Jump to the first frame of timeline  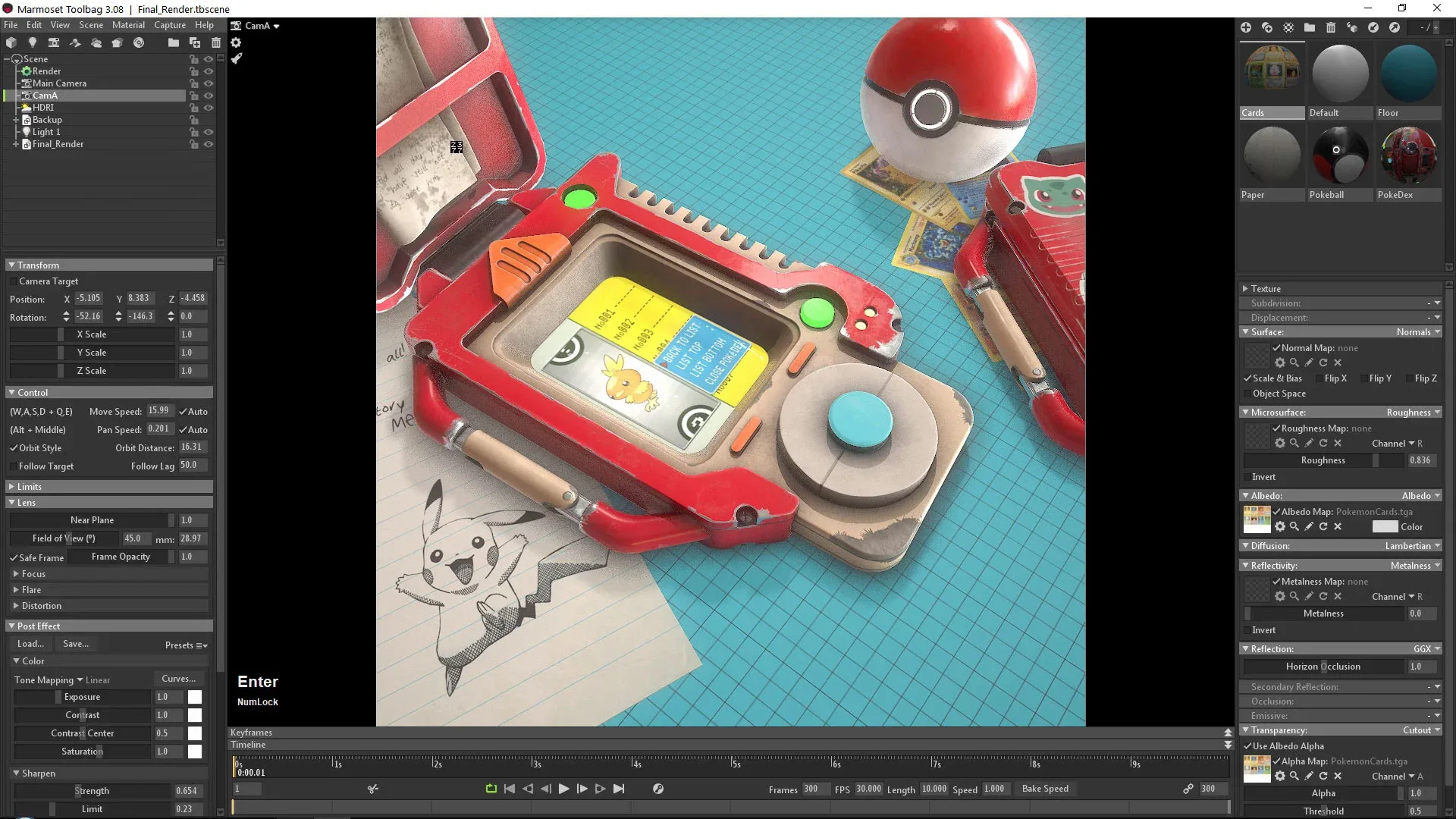510,789
